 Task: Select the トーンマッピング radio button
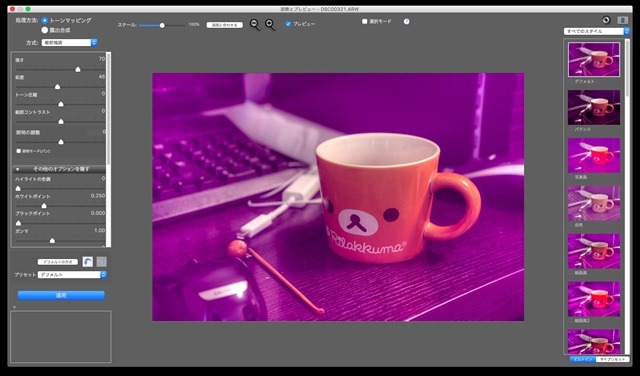44,20
